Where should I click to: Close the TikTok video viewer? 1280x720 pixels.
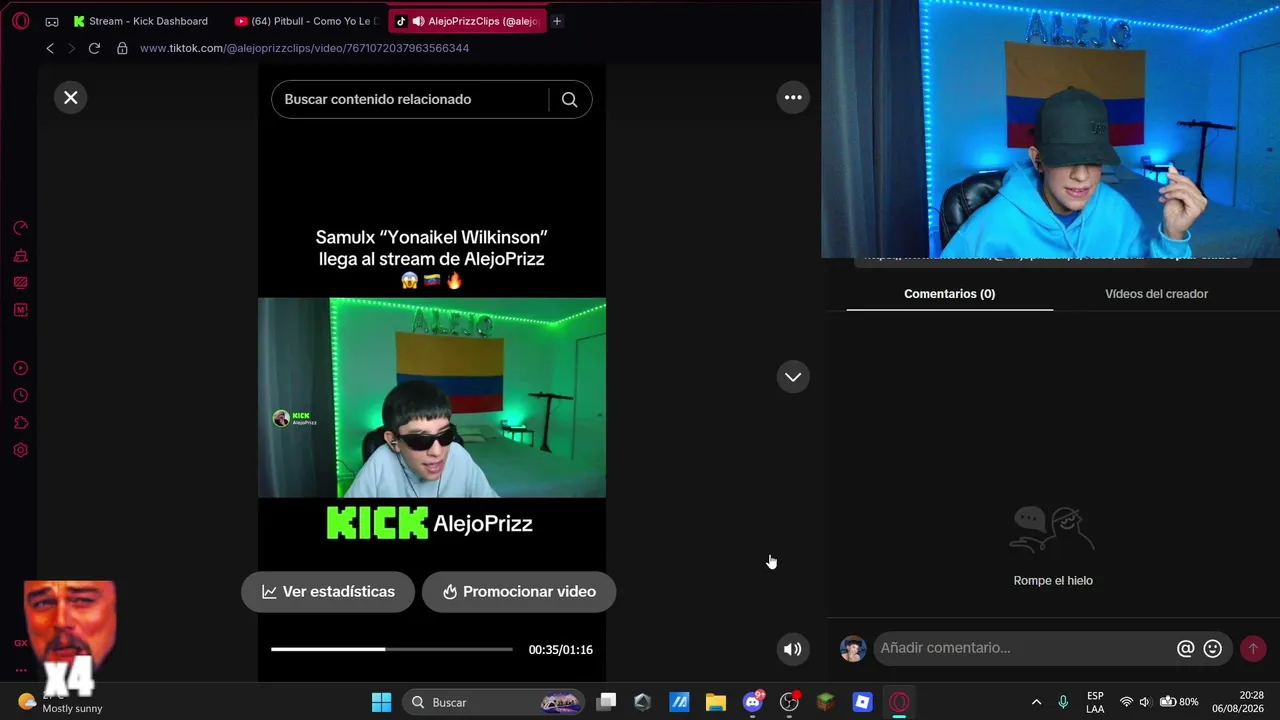pos(71,97)
